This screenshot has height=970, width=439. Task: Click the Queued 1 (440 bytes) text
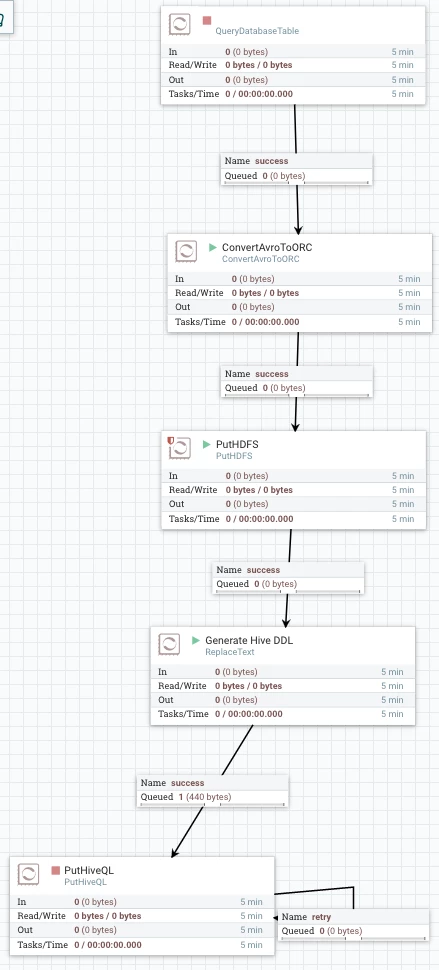point(186,797)
